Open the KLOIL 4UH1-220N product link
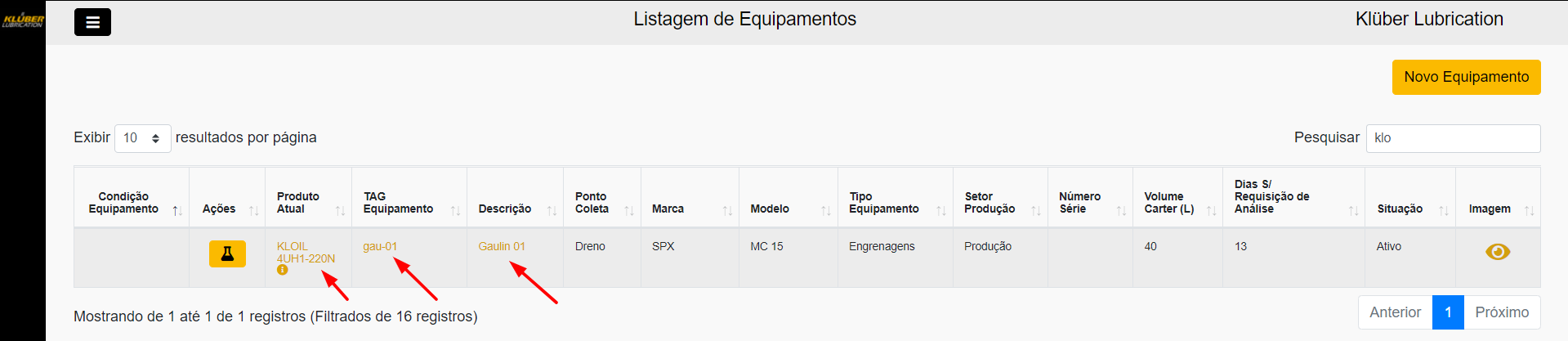 click(305, 252)
